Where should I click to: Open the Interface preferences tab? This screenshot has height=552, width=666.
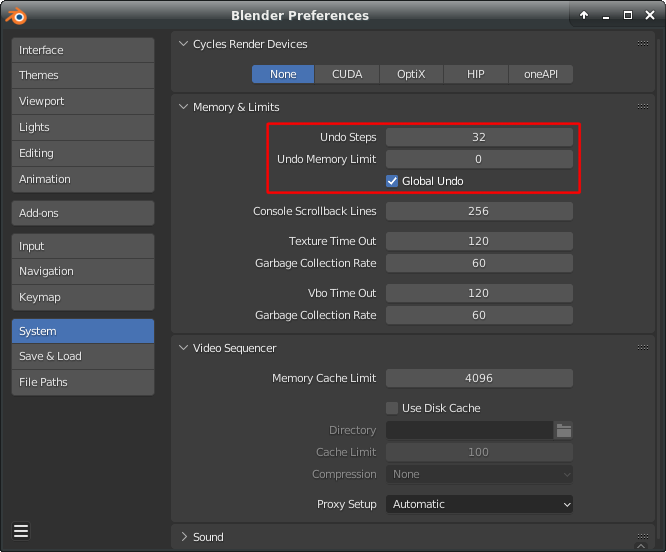tap(83, 50)
